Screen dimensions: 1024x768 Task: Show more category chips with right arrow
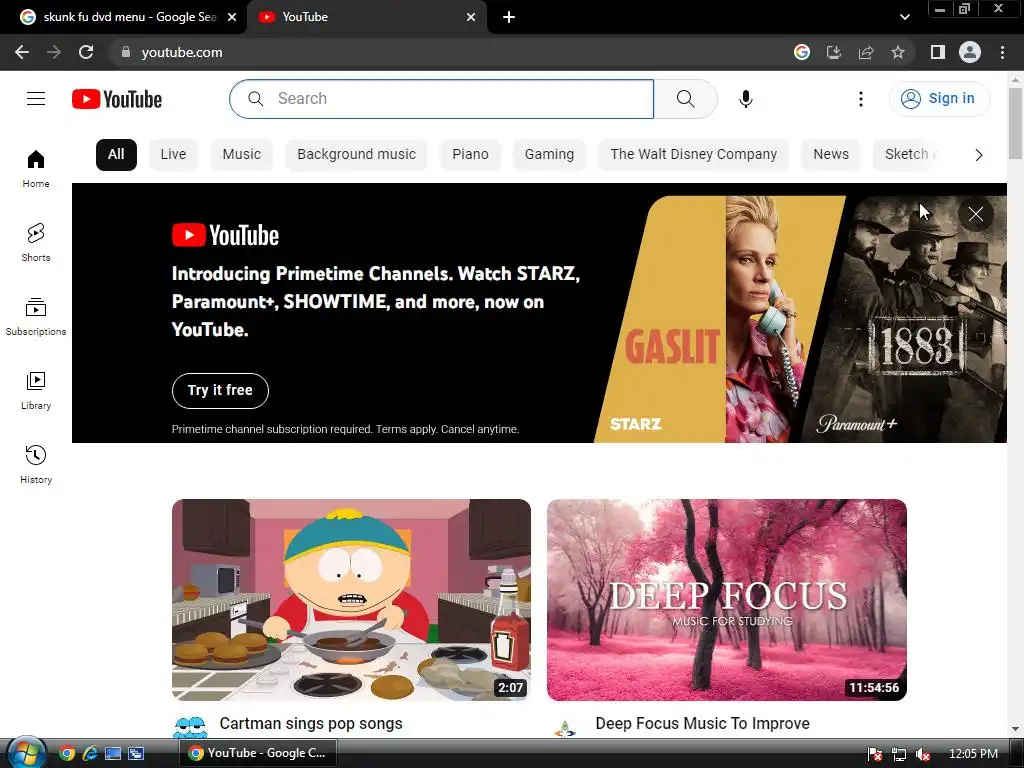pyautogui.click(x=978, y=155)
